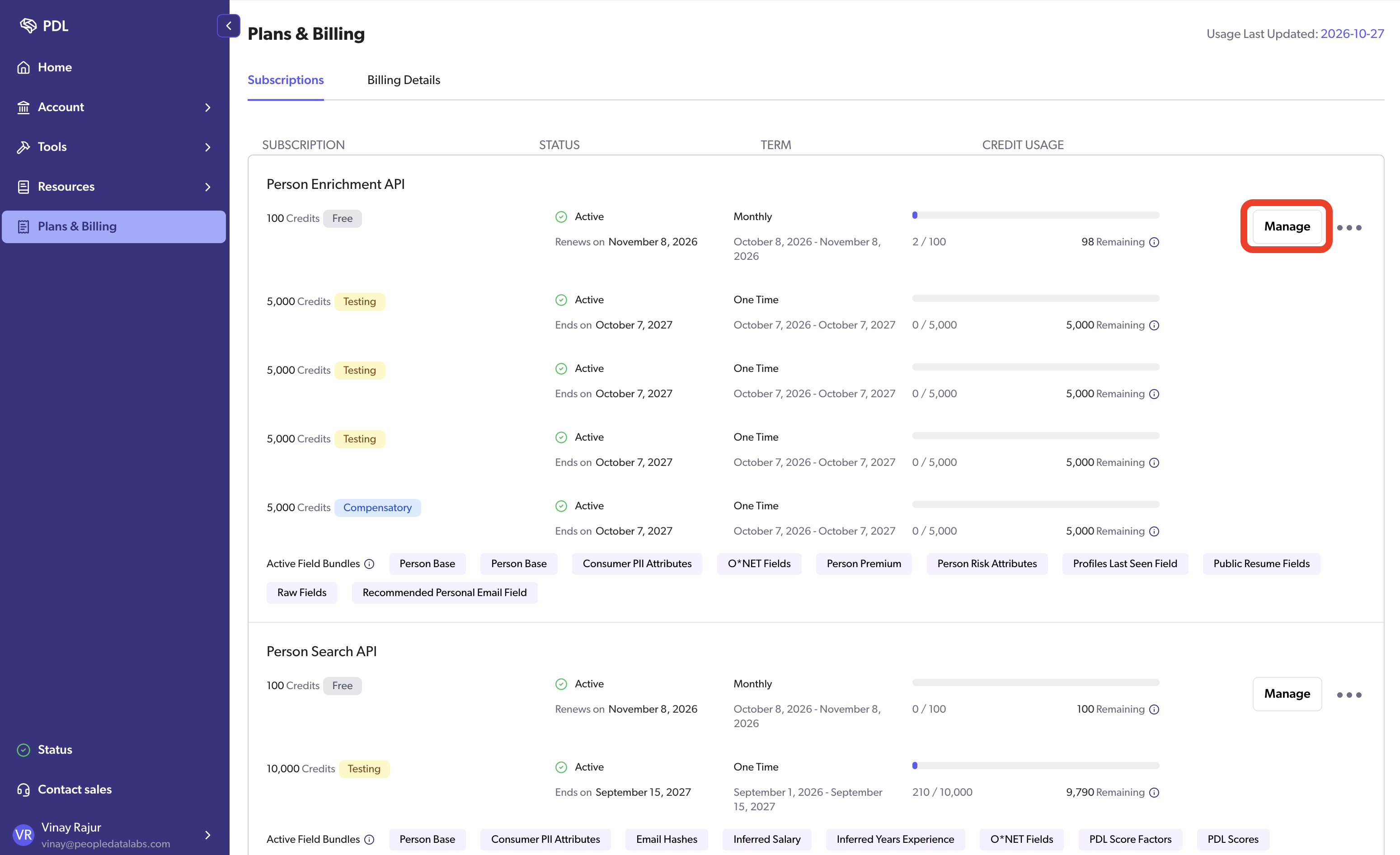The height and width of the screenshot is (855, 1400).
Task: Expand Vinay Rajur user menu chevron
Action: click(207, 835)
